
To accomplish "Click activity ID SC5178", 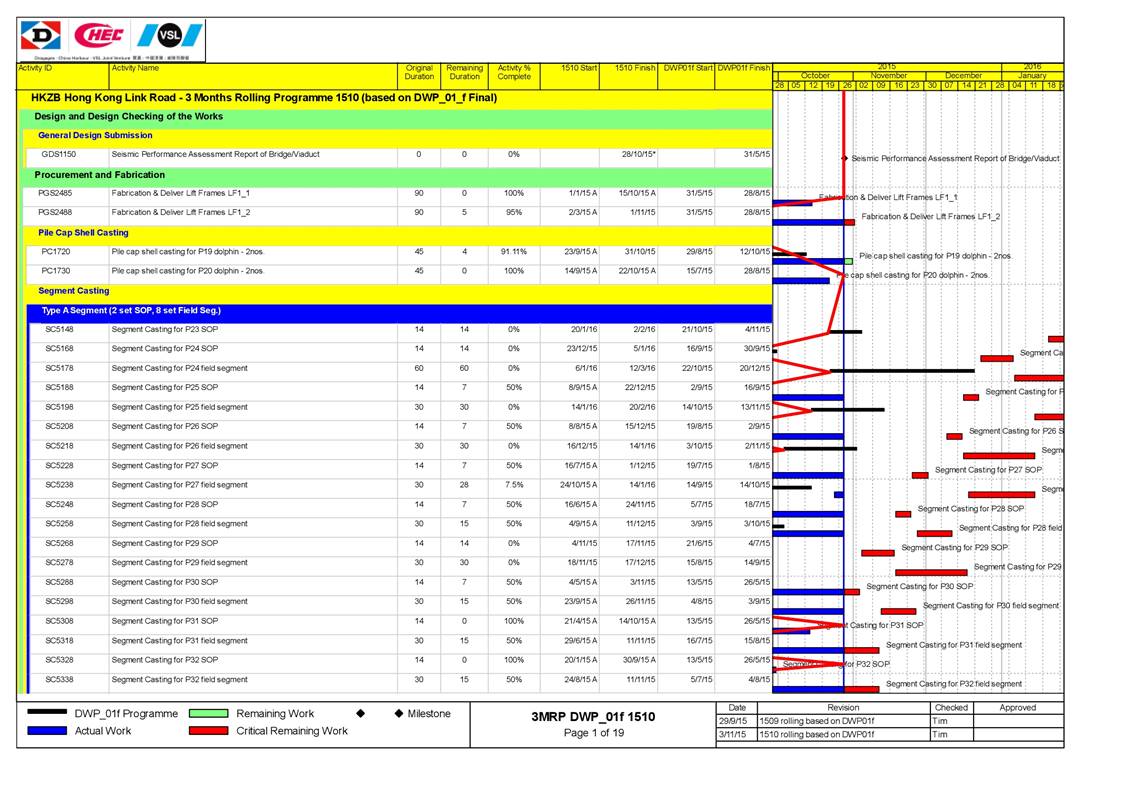I will (59, 368).
